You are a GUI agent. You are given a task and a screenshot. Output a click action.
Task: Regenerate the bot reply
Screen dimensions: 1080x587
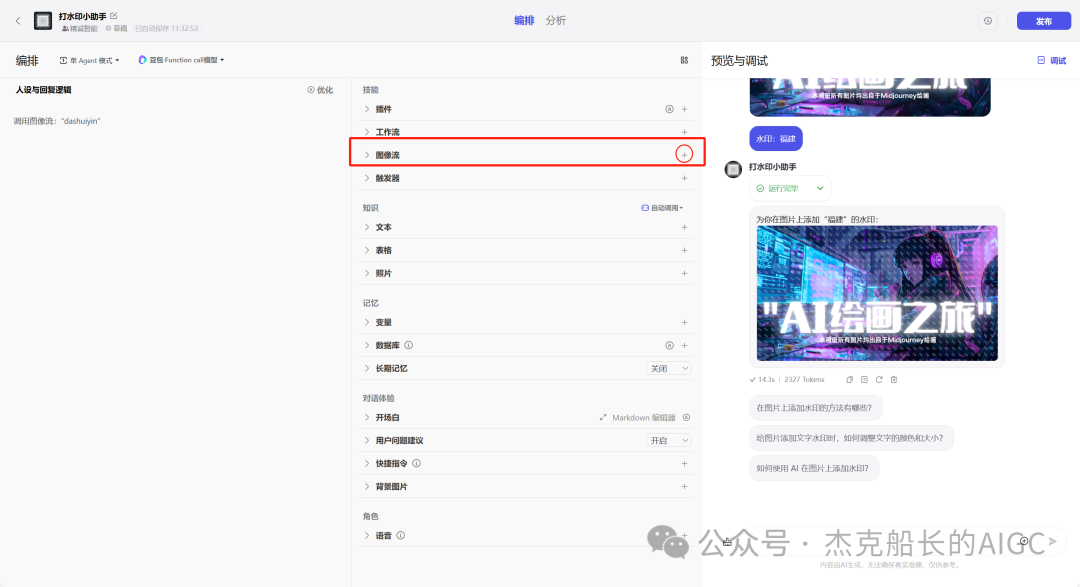point(879,380)
